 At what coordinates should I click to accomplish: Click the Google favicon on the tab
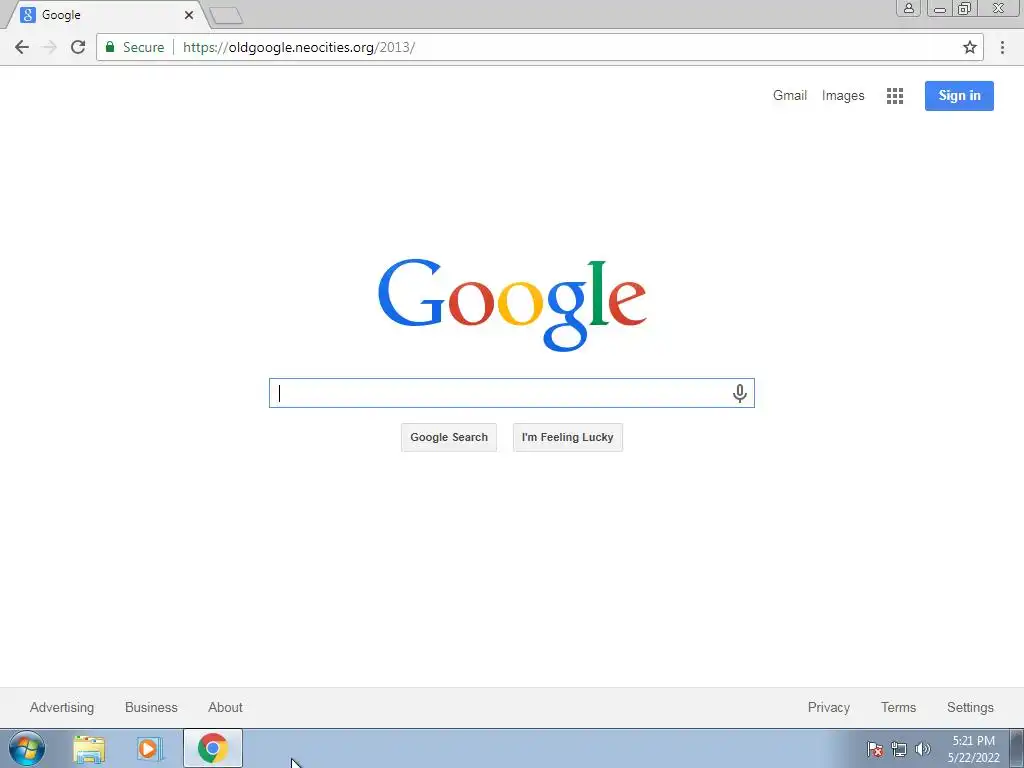click(x=27, y=14)
